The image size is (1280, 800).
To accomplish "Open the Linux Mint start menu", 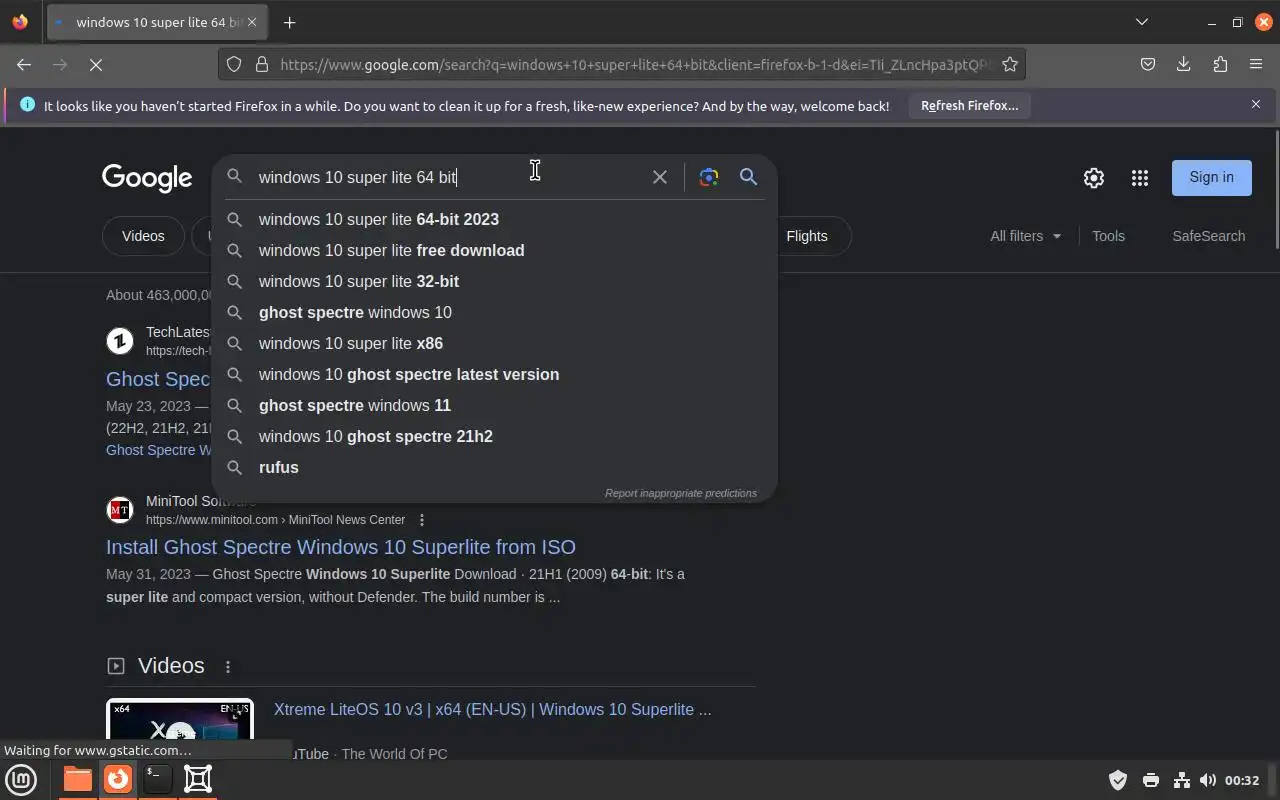I will click(x=21, y=779).
